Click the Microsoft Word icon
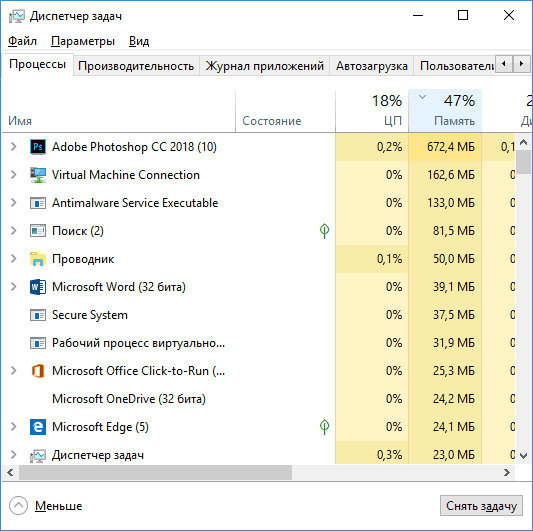The height and width of the screenshot is (531, 533). tap(38, 287)
